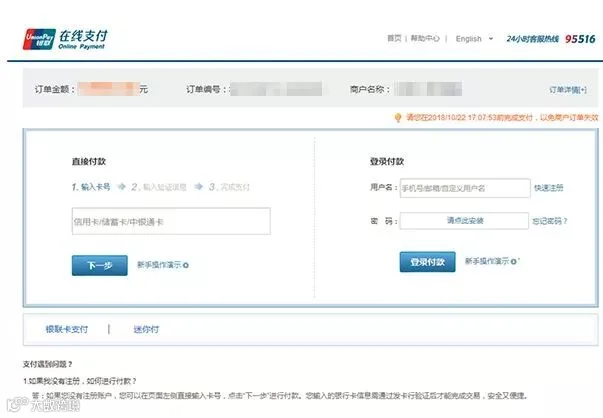
Task: Open the 首页 home link
Action: [394, 38]
